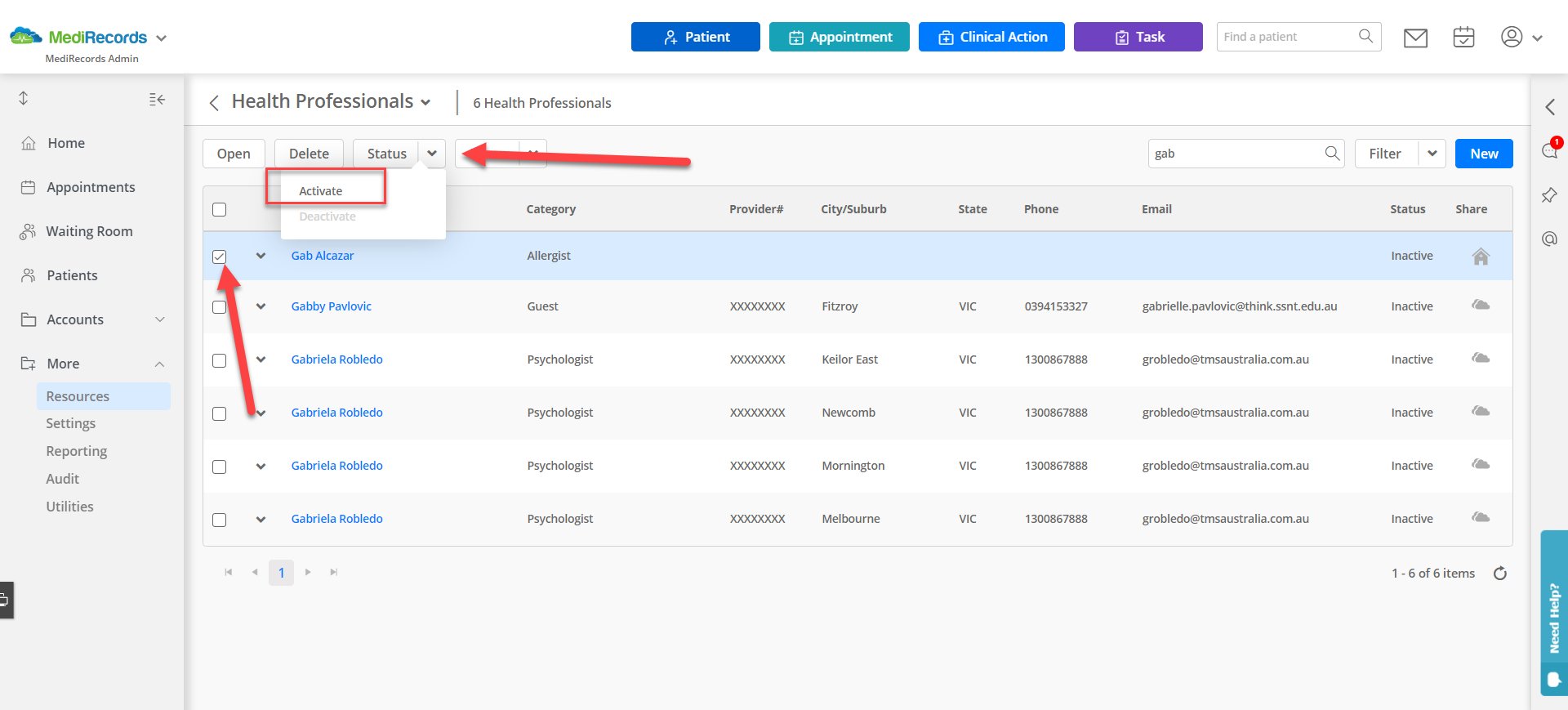The height and width of the screenshot is (710, 1568).
Task: Click the Appointment button in header
Action: 840,37
